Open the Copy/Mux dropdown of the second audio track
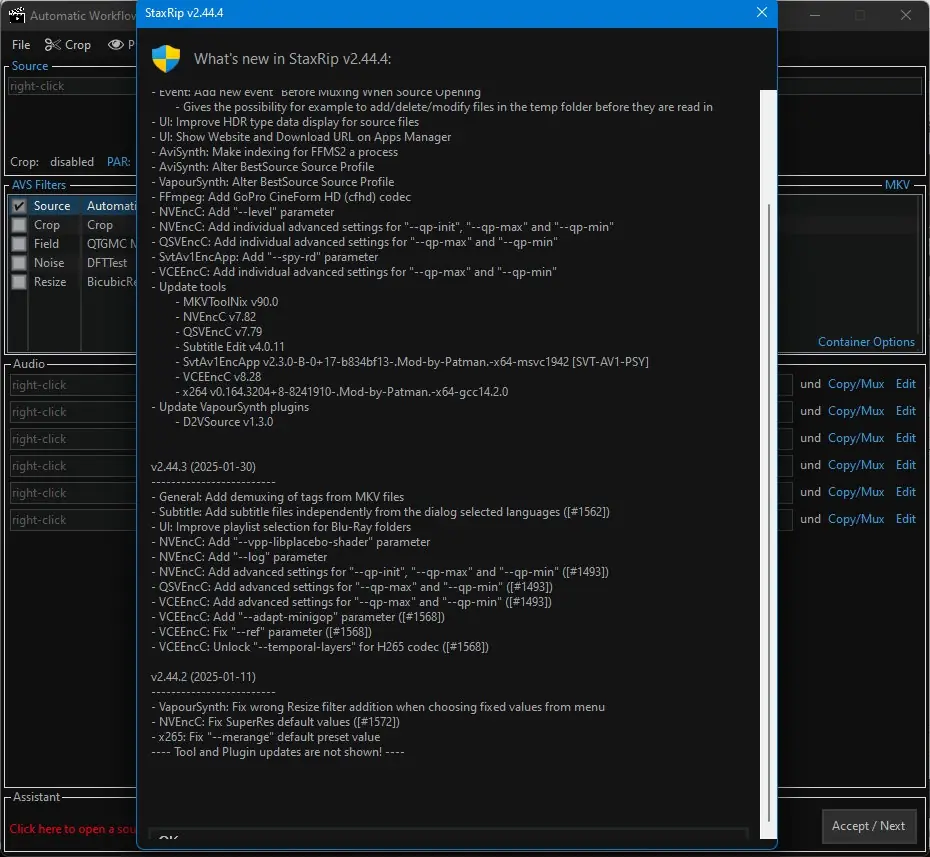930x857 pixels. [856, 410]
